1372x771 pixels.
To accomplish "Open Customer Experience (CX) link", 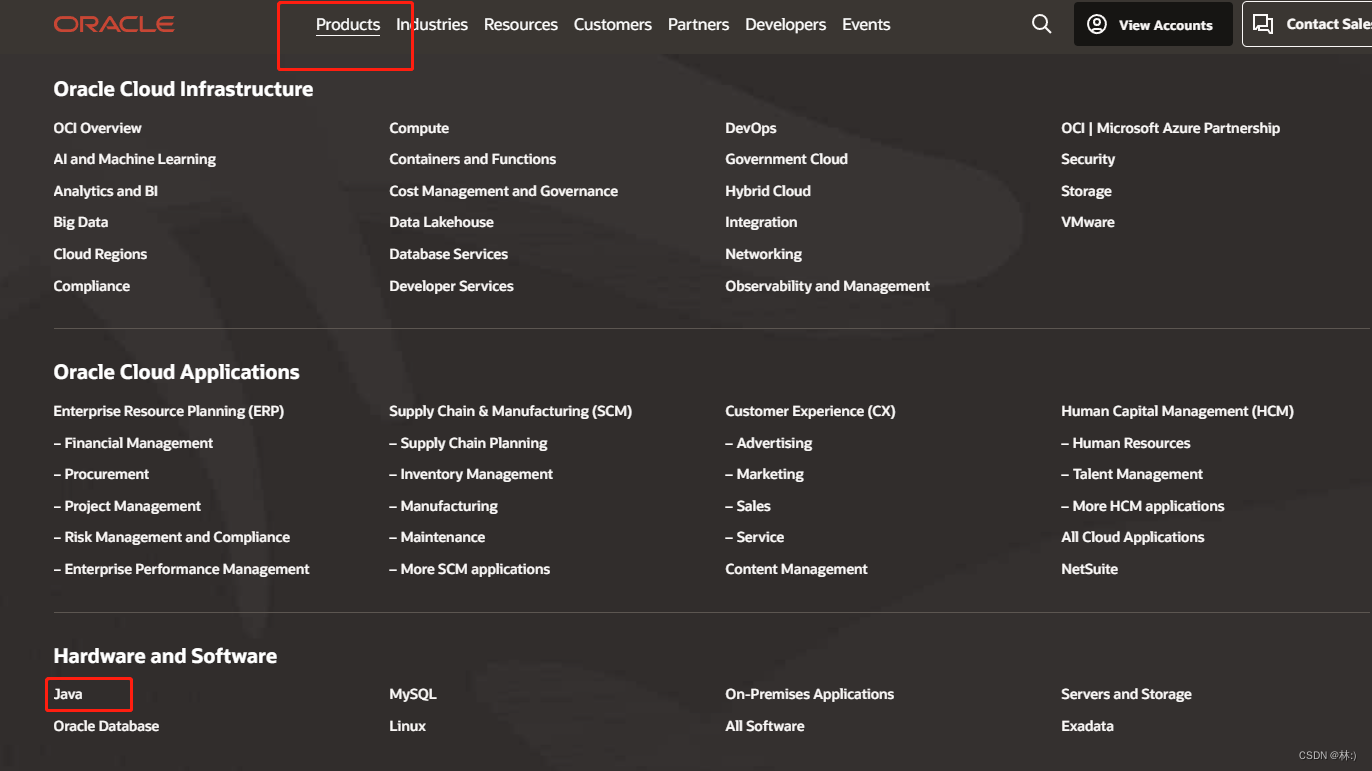I will click(x=810, y=411).
